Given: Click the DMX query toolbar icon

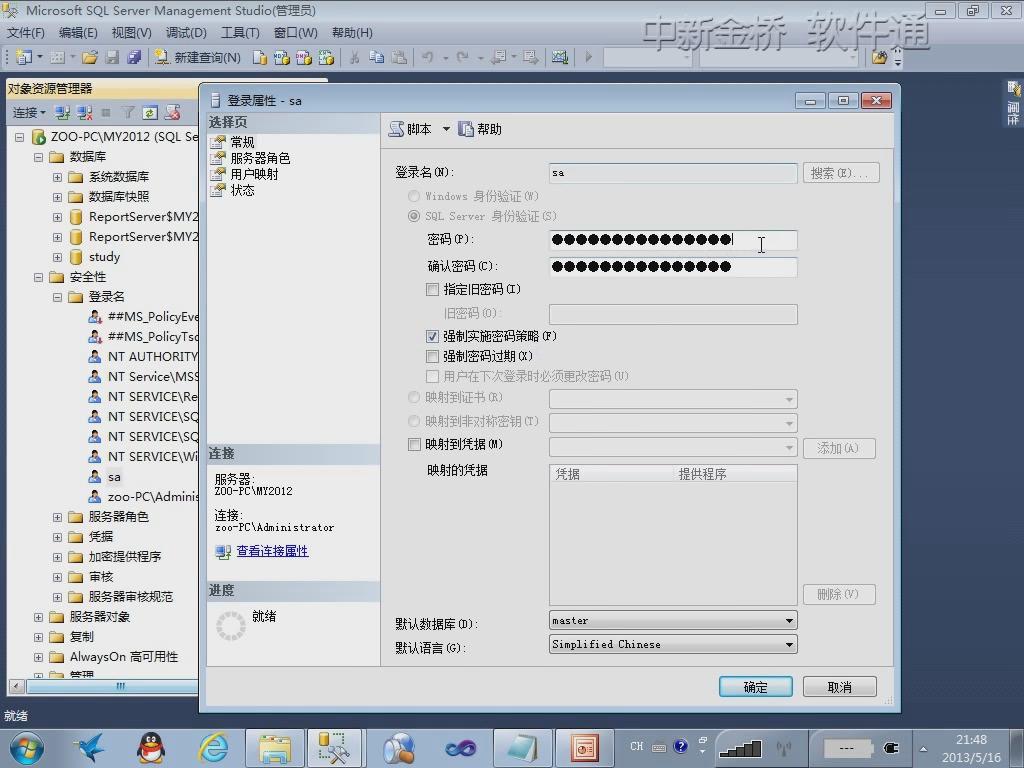Looking at the screenshot, I should point(304,57).
